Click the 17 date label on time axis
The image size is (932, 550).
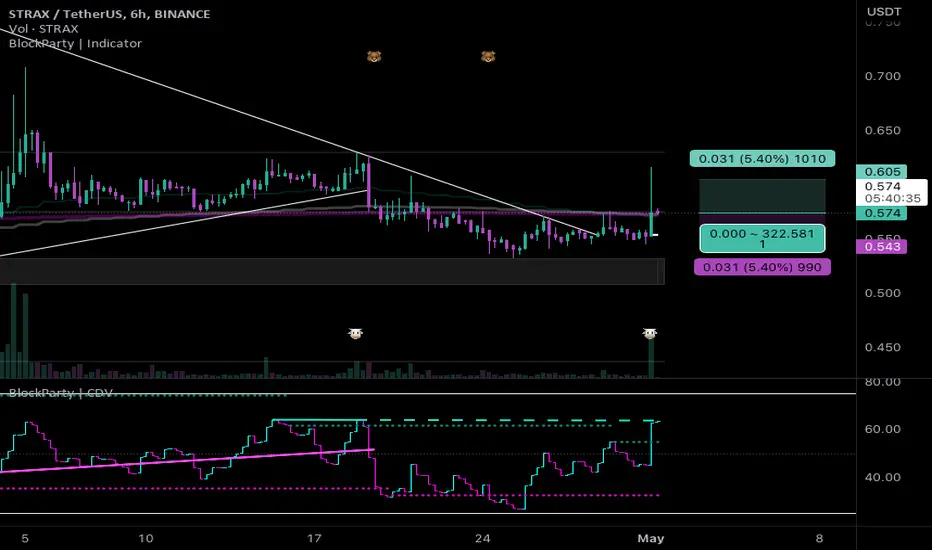click(314, 539)
